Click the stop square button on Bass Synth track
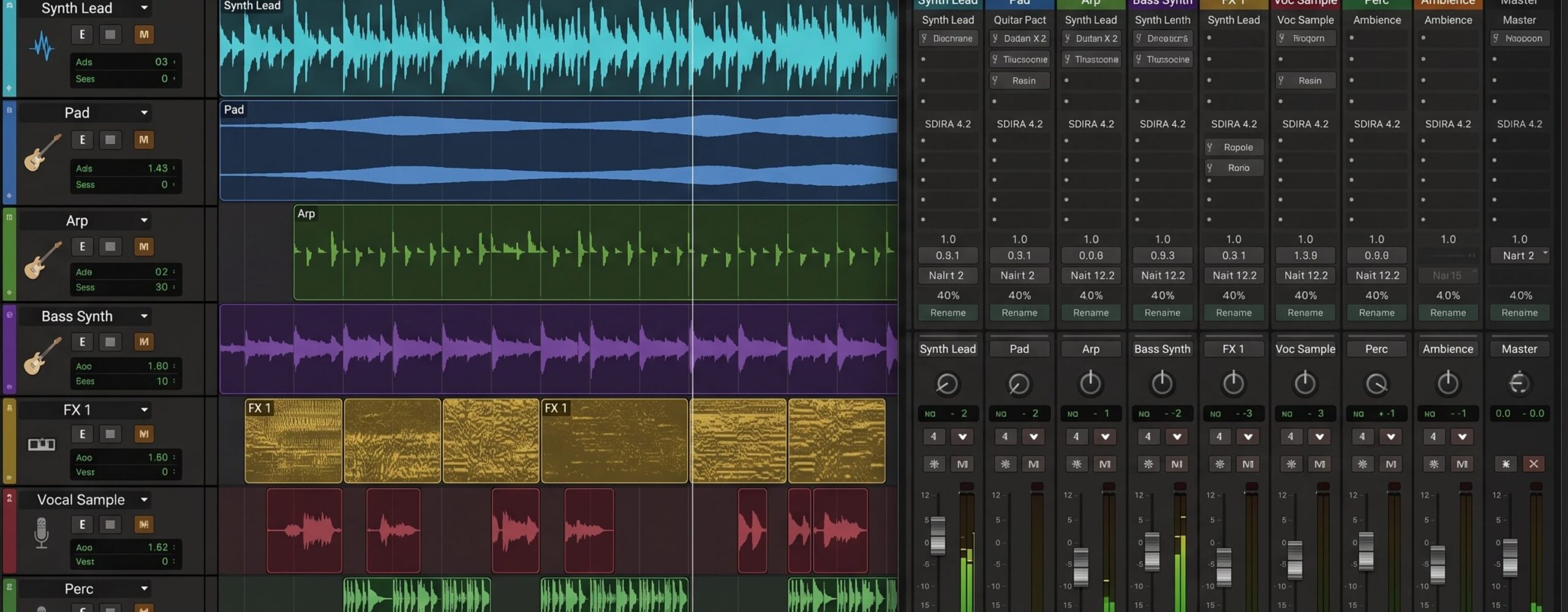The height and width of the screenshot is (612, 1568). 110,342
